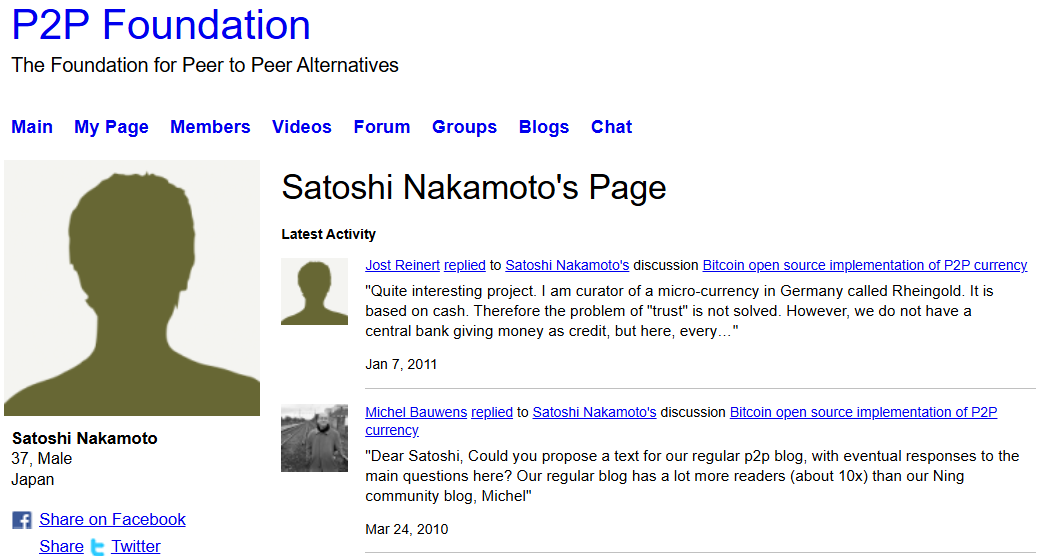
Task: Go to My Page tab
Action: [x=111, y=127]
